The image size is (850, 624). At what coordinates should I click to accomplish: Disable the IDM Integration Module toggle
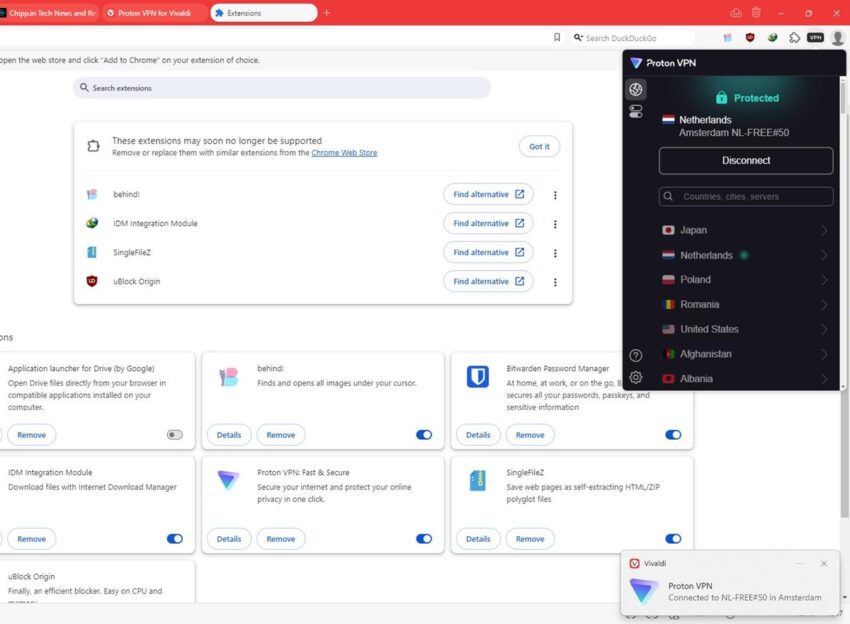(175, 539)
